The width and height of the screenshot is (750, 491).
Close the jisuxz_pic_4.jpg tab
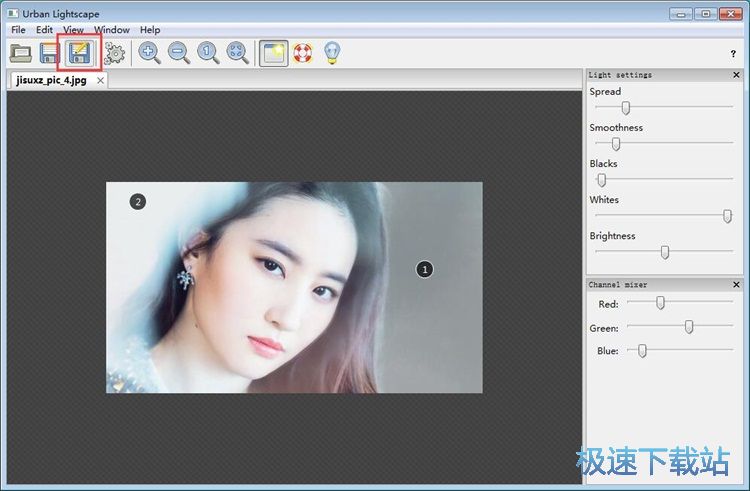click(x=100, y=80)
